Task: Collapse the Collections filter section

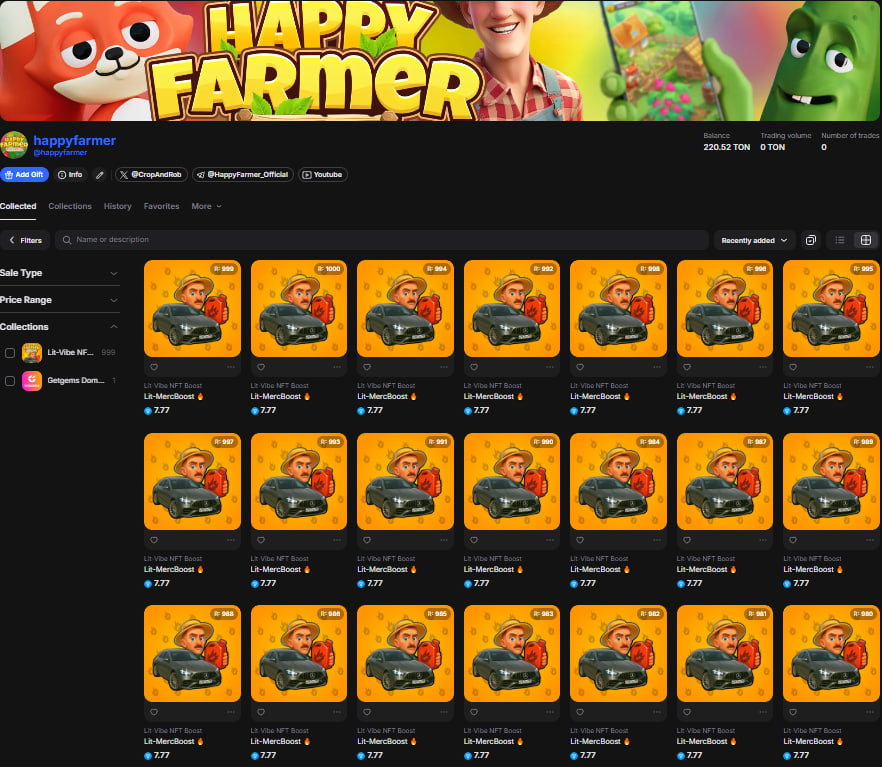Action: pos(60,327)
